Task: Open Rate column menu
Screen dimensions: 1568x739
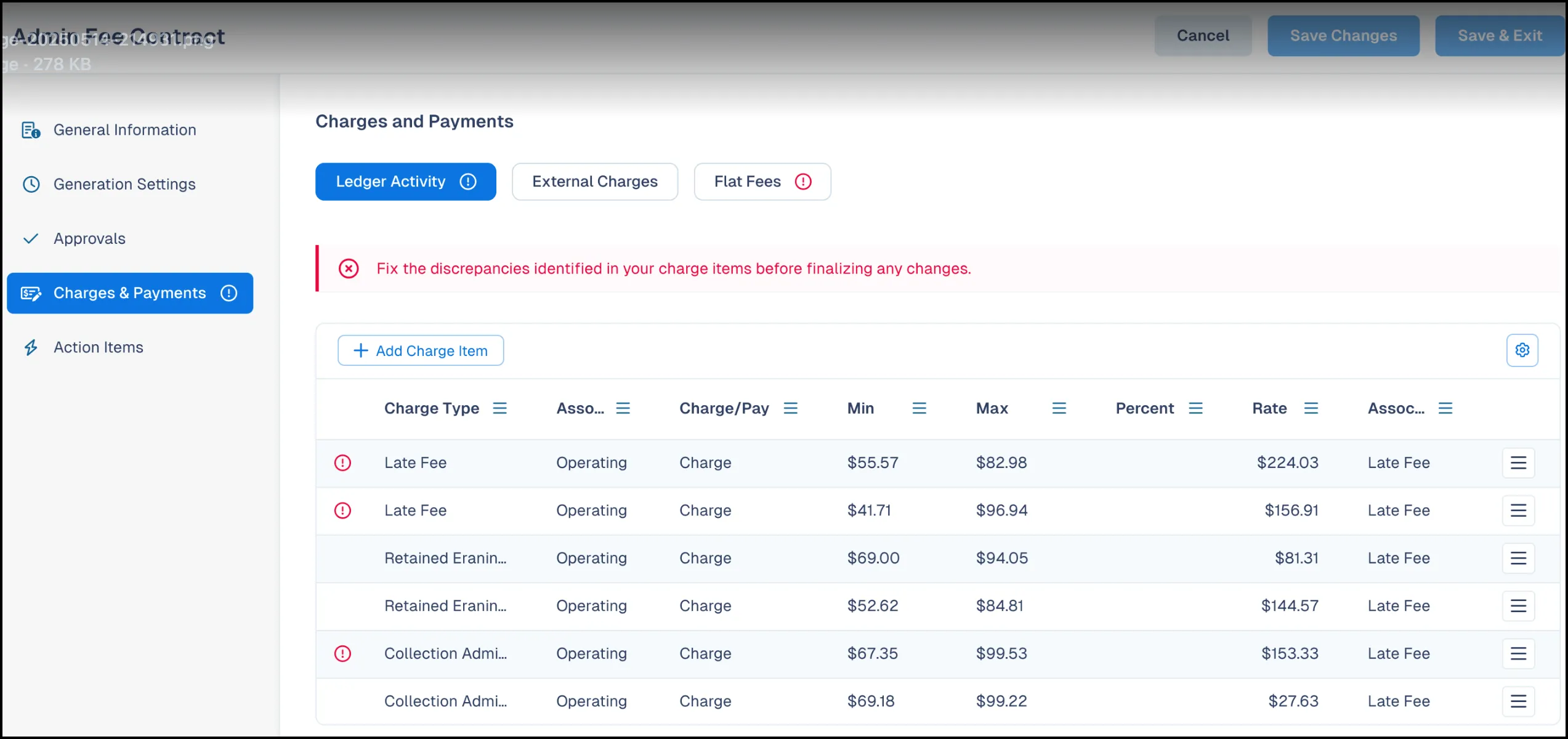Action: click(x=1311, y=408)
